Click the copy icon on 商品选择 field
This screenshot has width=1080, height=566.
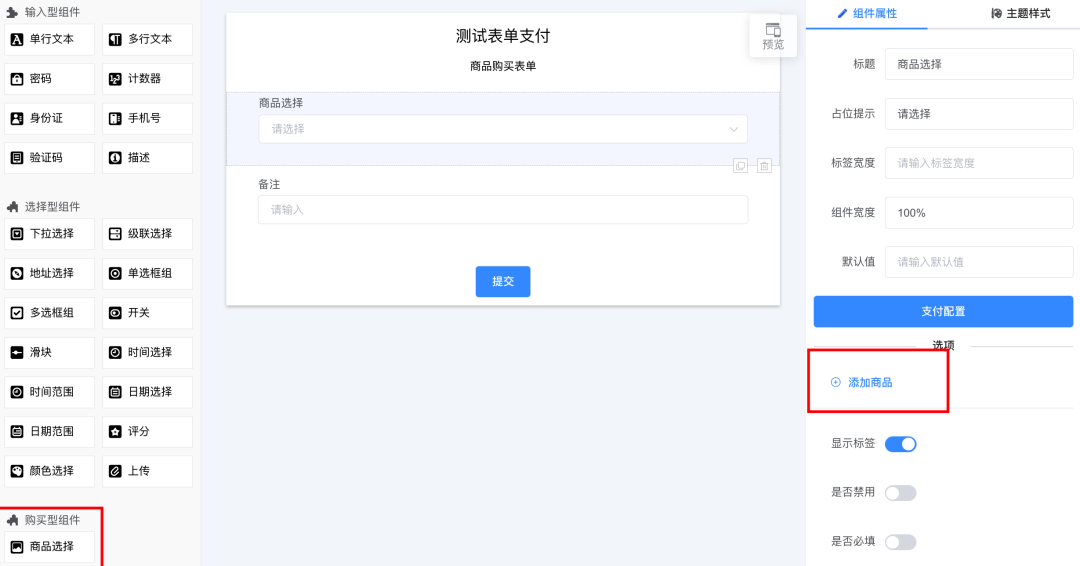coord(740,166)
